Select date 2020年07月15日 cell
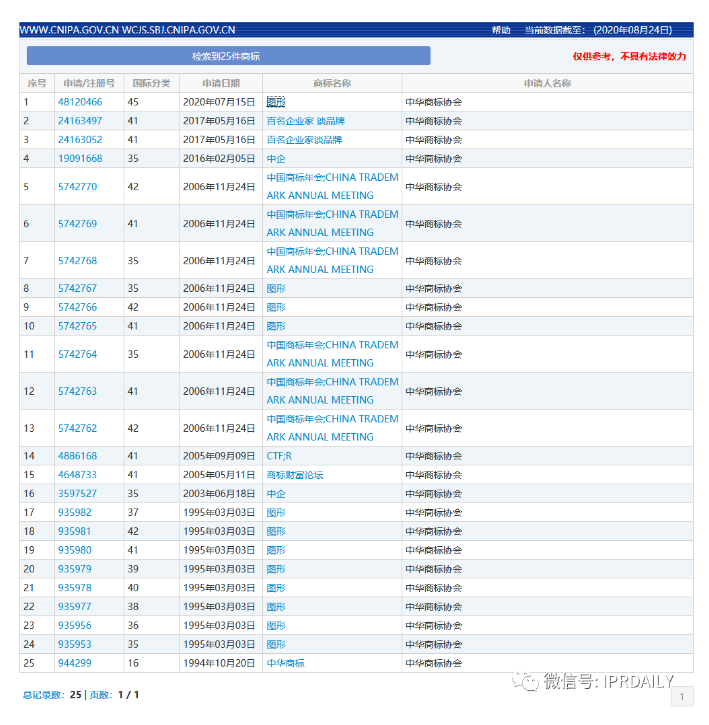The image size is (709, 725). [x=219, y=102]
